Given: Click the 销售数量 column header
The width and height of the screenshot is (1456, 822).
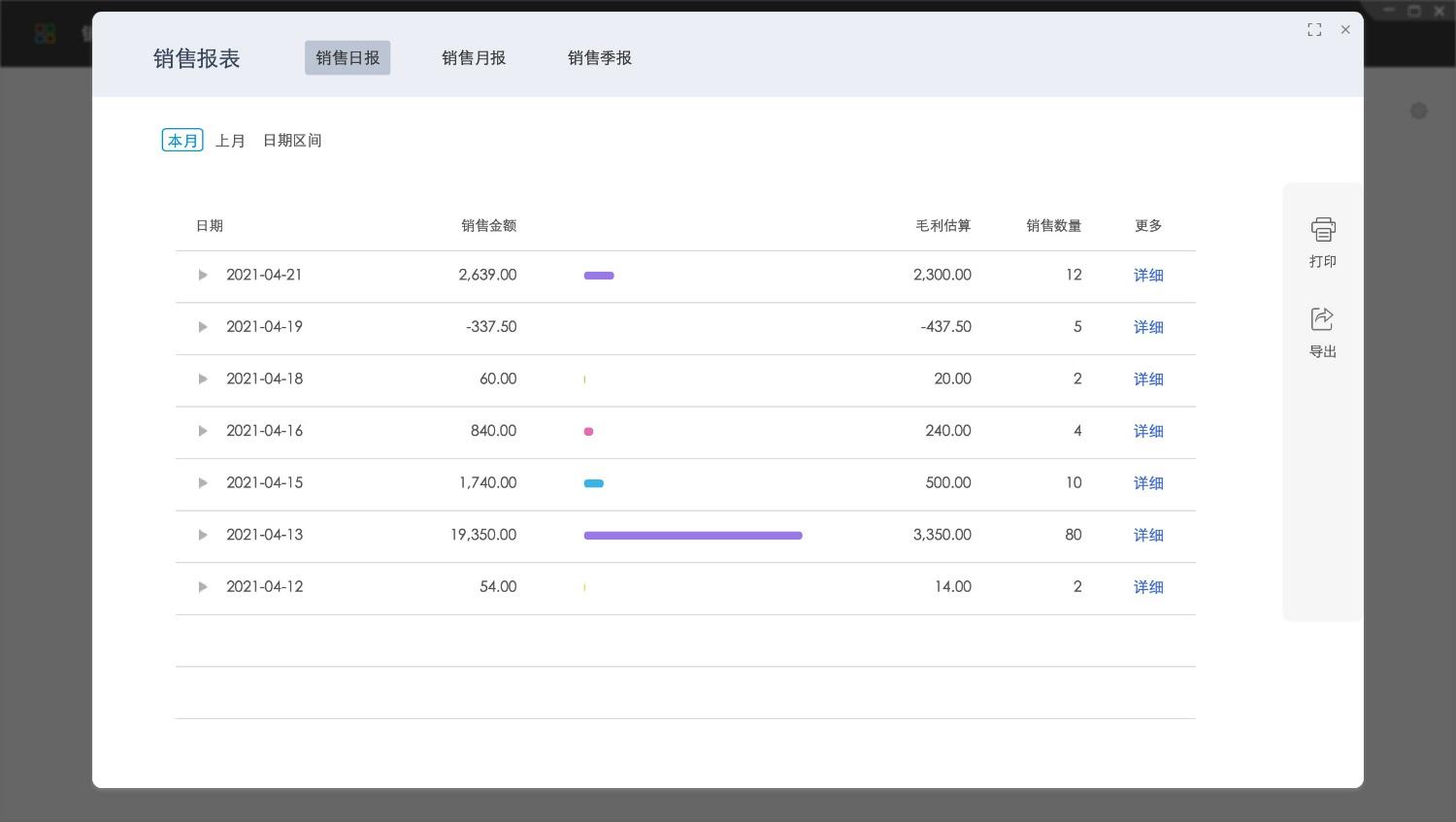Looking at the screenshot, I should 1054,225.
